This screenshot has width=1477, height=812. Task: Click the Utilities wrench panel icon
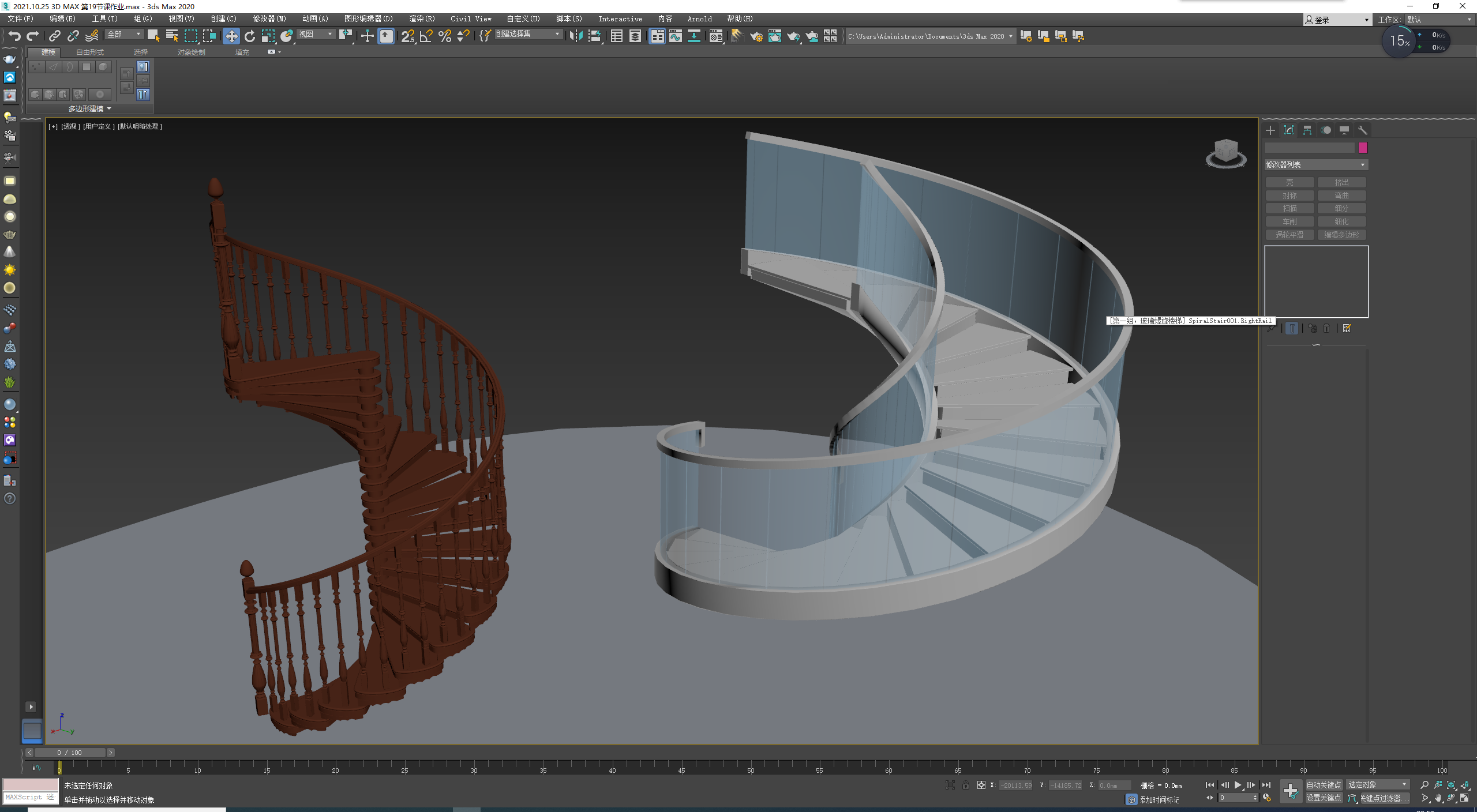(x=1363, y=130)
